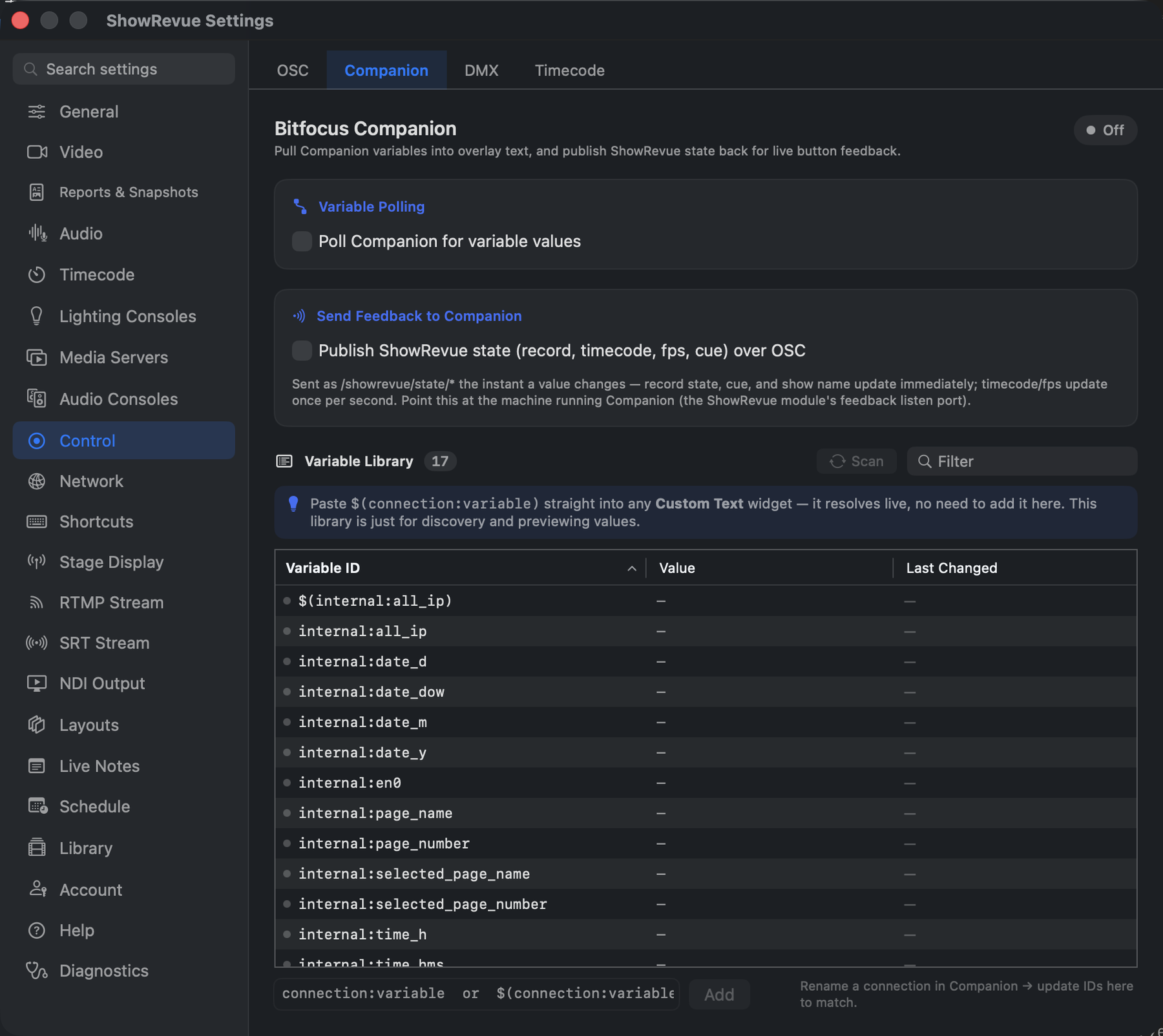Click the Send Feedback to Companion heading
This screenshot has height=1036, width=1163.
tap(419, 316)
